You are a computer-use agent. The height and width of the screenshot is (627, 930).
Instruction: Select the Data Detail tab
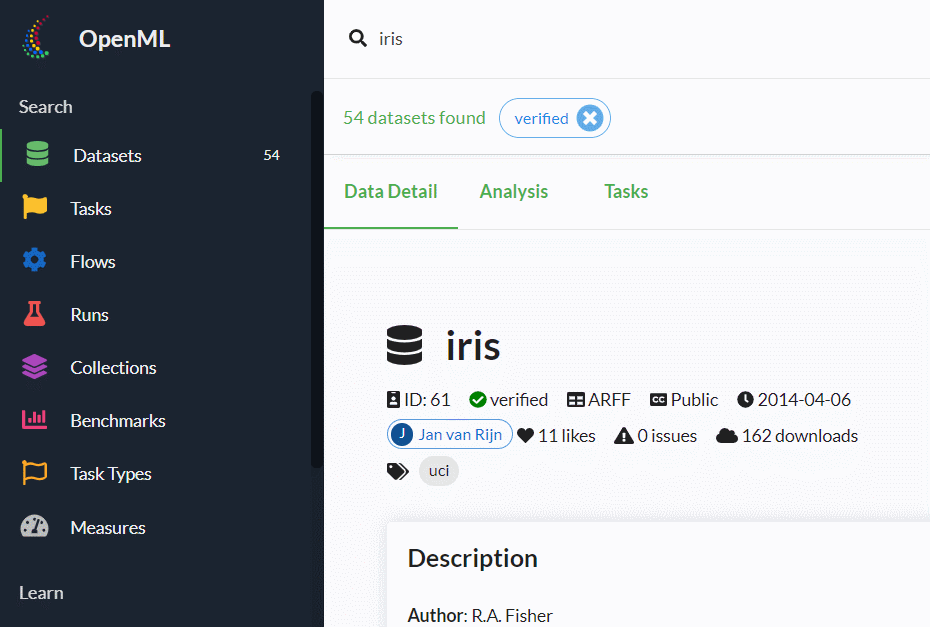391,192
